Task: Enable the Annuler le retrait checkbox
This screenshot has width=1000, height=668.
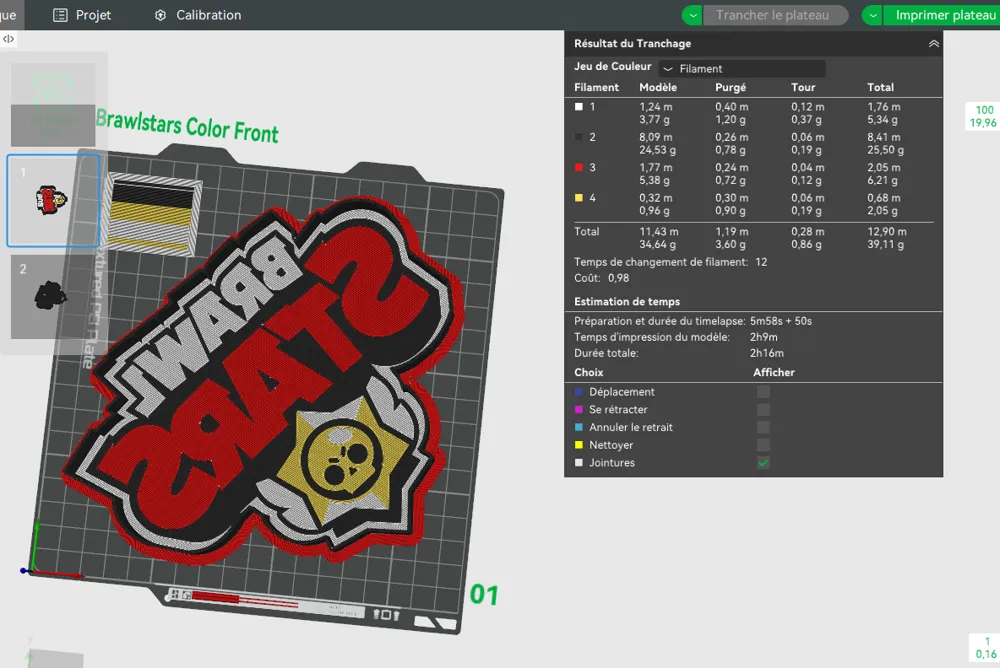Action: [763, 427]
